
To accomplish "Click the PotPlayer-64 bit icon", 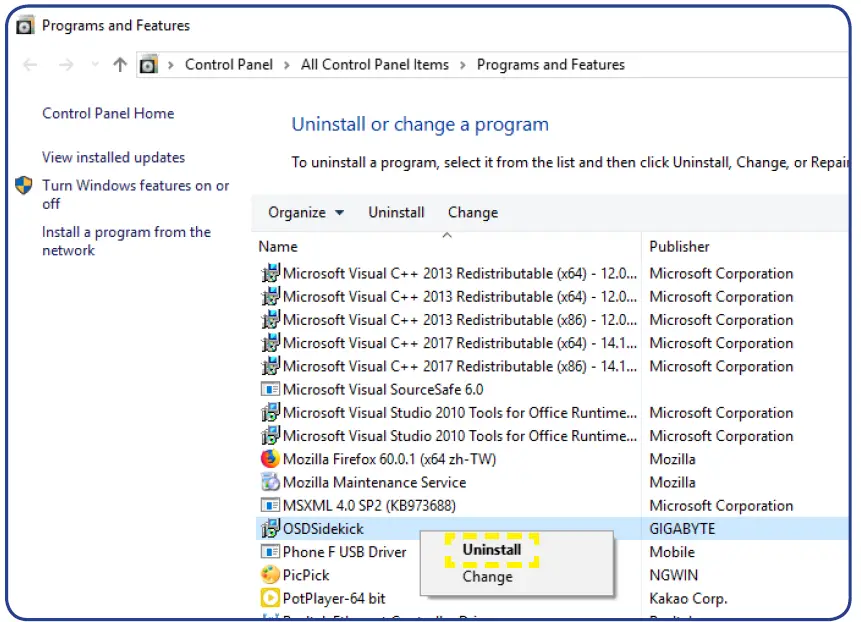I will pyautogui.click(x=270, y=598).
